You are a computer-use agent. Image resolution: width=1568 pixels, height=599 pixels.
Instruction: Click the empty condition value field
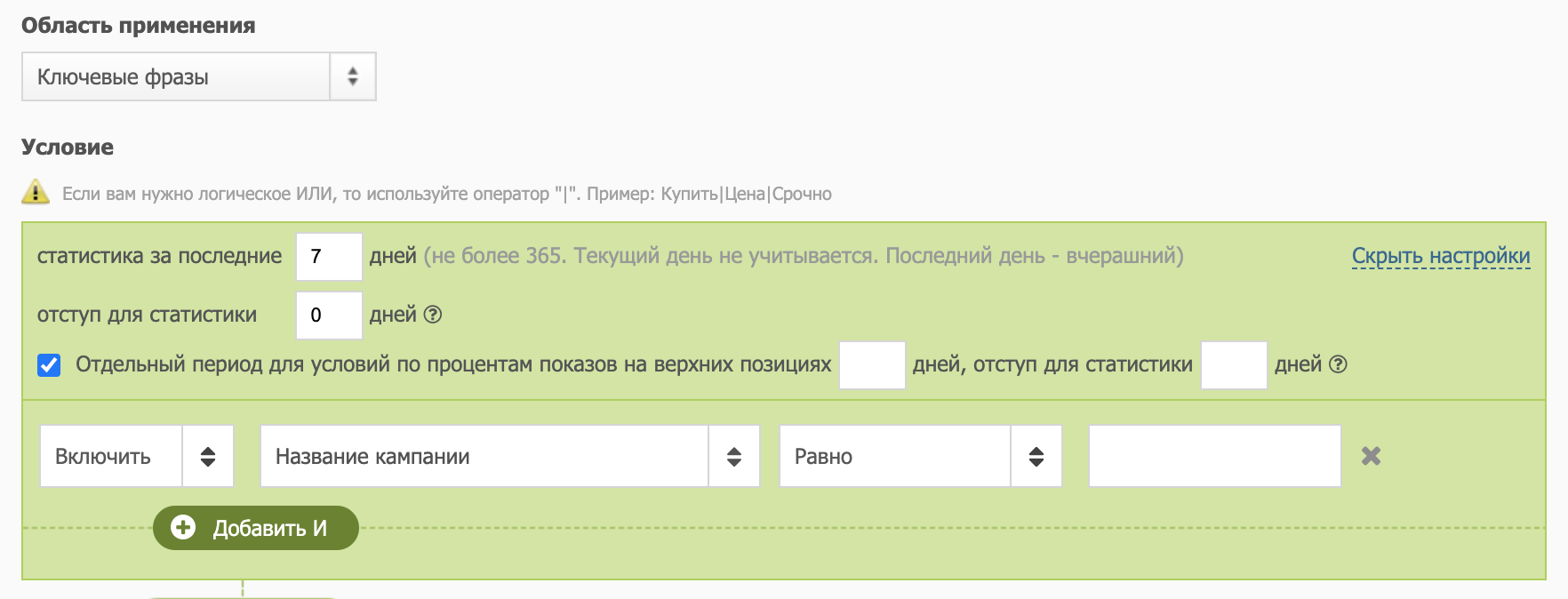coord(1214,457)
